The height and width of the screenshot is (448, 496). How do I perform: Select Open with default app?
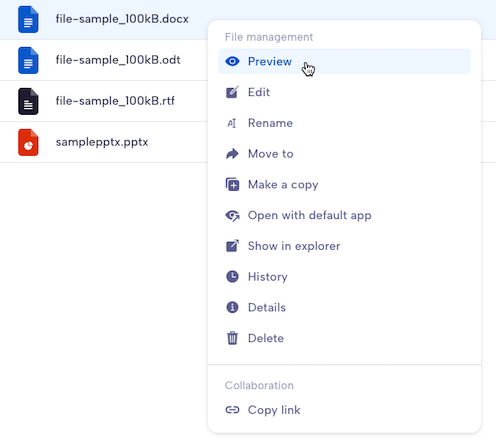point(344,215)
